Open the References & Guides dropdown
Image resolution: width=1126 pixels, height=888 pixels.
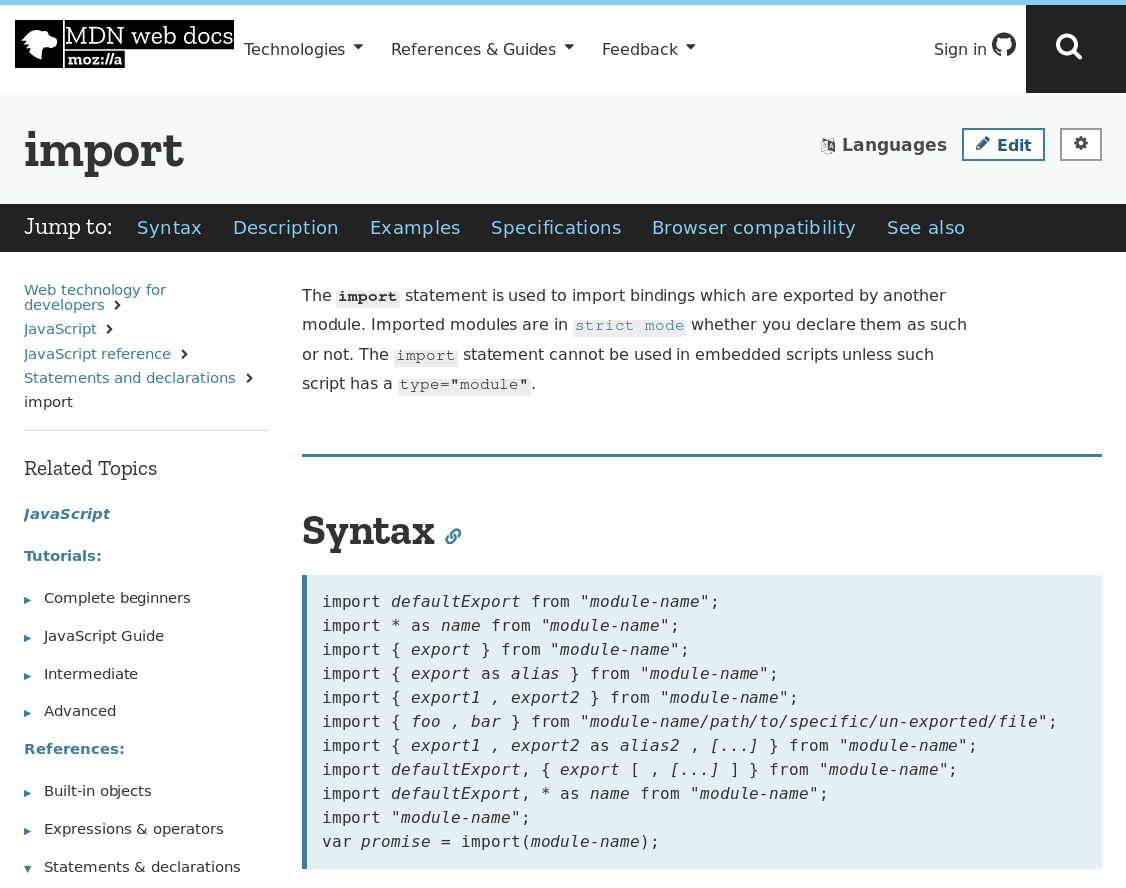click(x=483, y=49)
